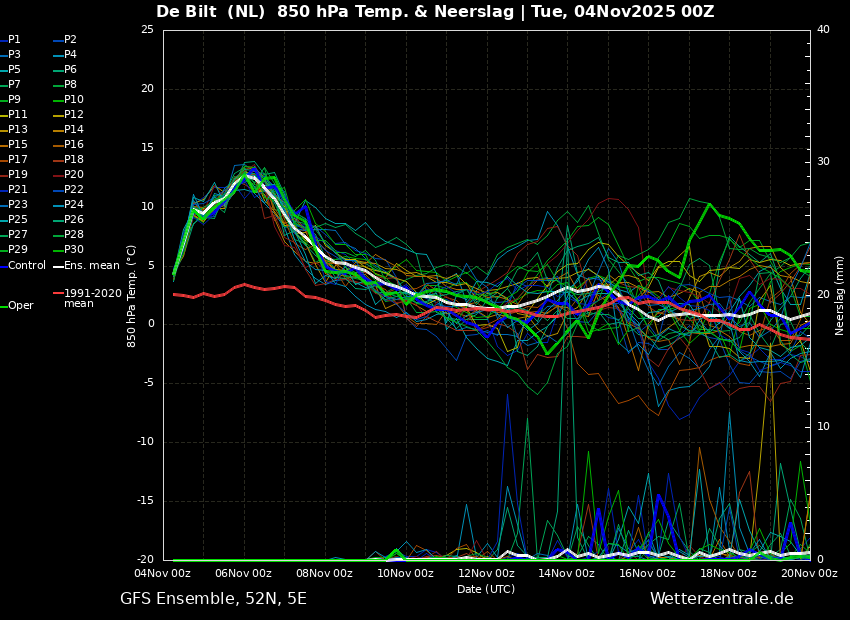Select the P25 legend entry
The height and width of the screenshot is (620, 850).
point(18,220)
